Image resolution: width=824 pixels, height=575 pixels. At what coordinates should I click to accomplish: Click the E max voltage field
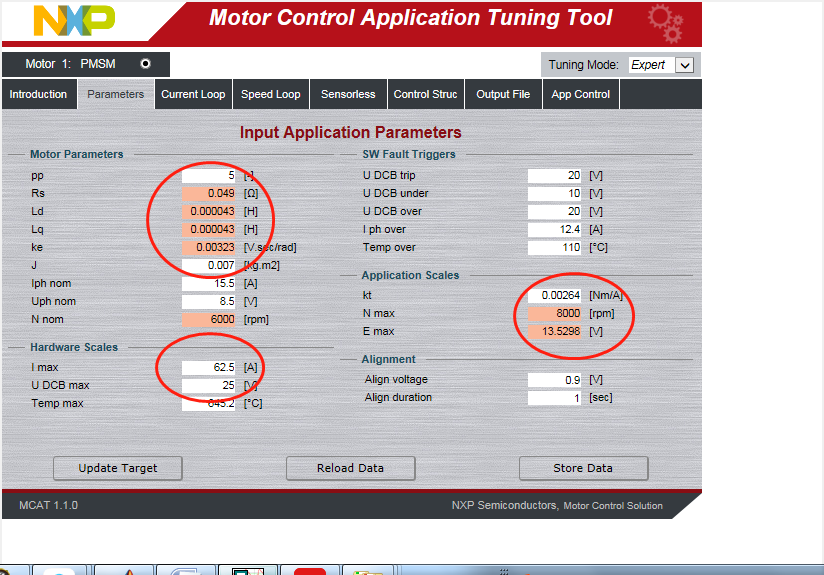pyautogui.click(x=554, y=331)
